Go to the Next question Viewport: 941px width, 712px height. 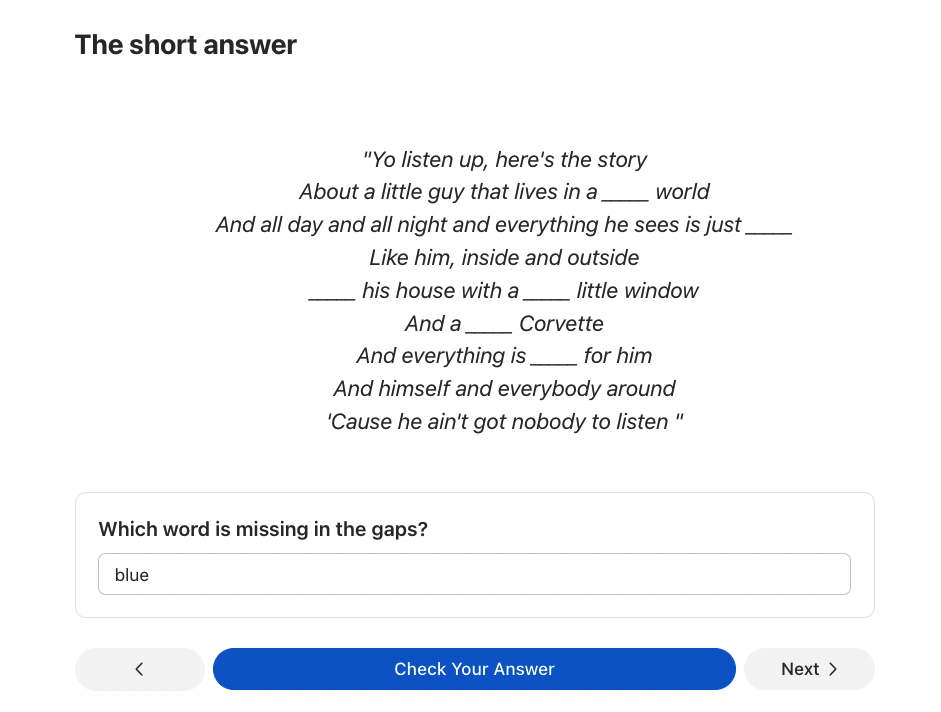pyautogui.click(x=808, y=669)
